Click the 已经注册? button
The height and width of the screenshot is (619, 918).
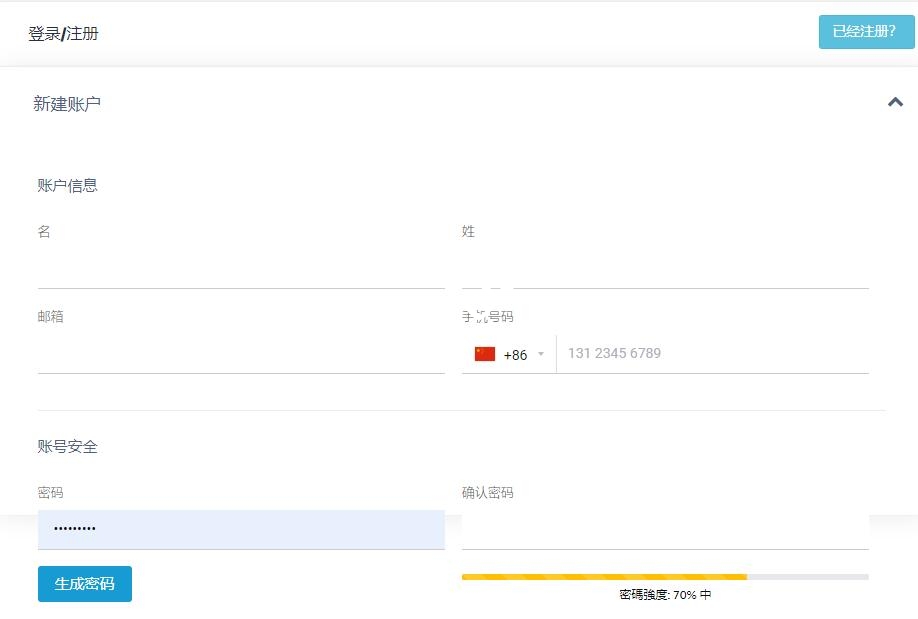[x=865, y=32]
